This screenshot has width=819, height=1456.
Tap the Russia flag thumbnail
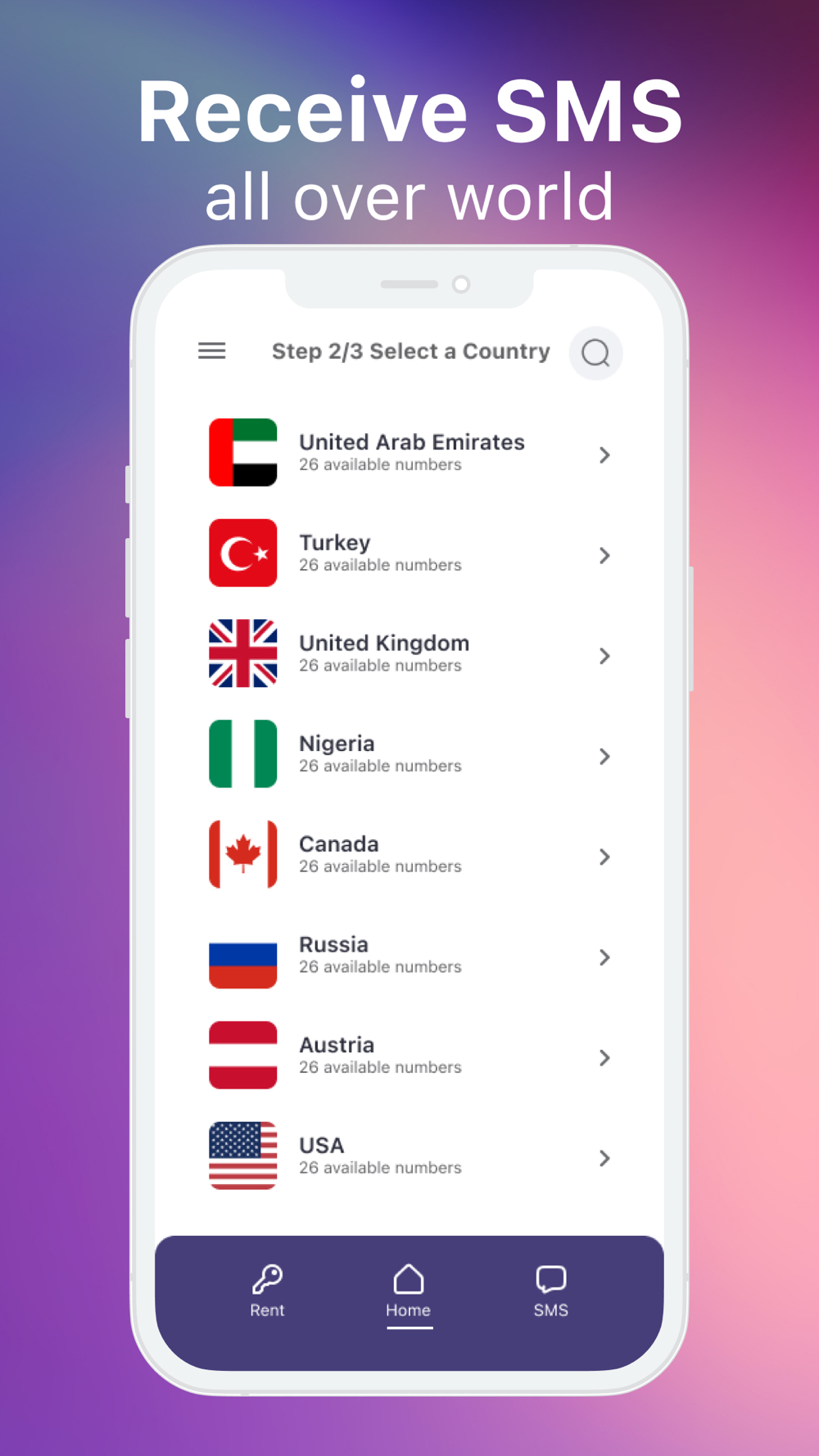(243, 955)
